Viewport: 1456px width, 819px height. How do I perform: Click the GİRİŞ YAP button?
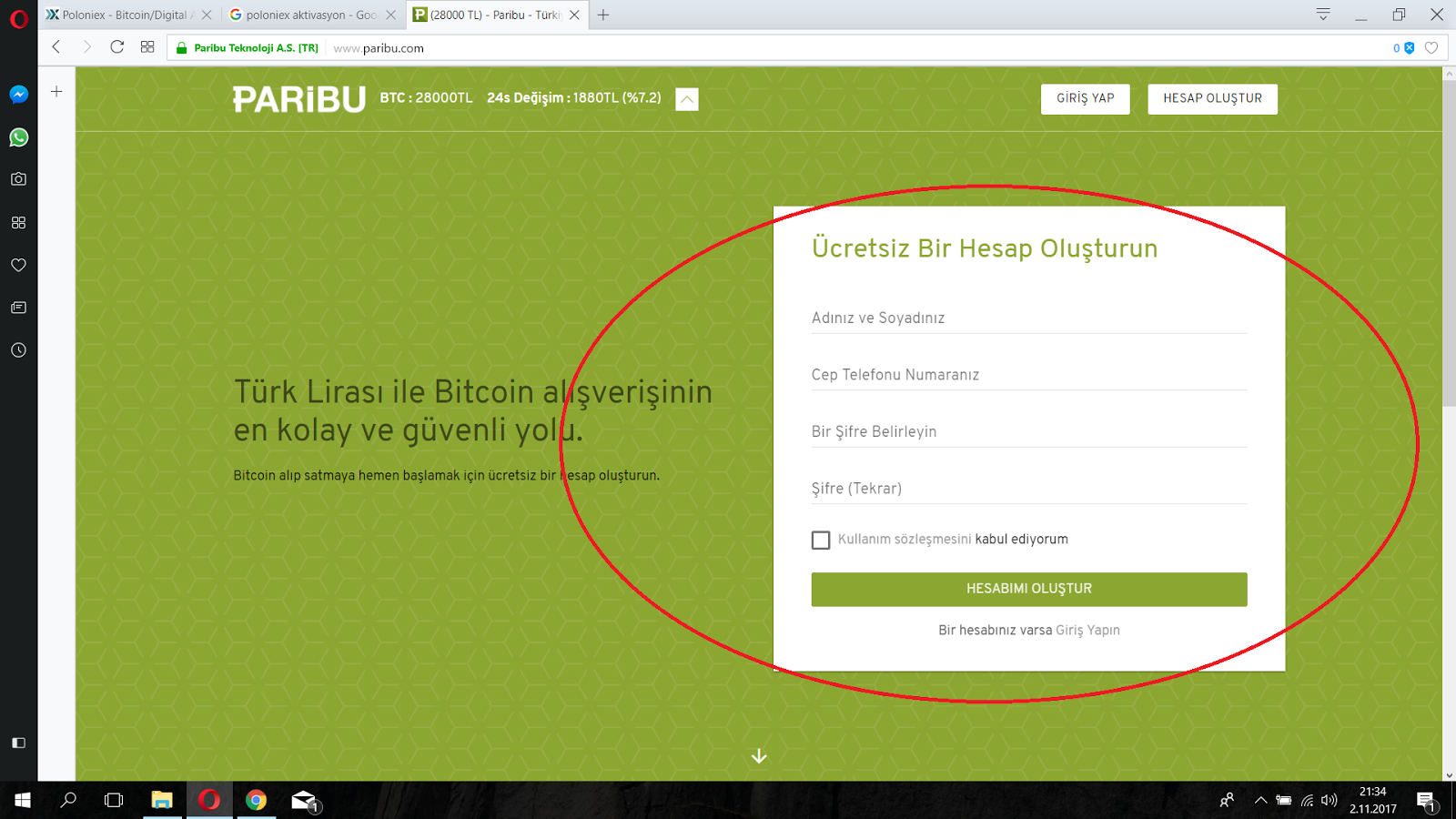(x=1086, y=99)
